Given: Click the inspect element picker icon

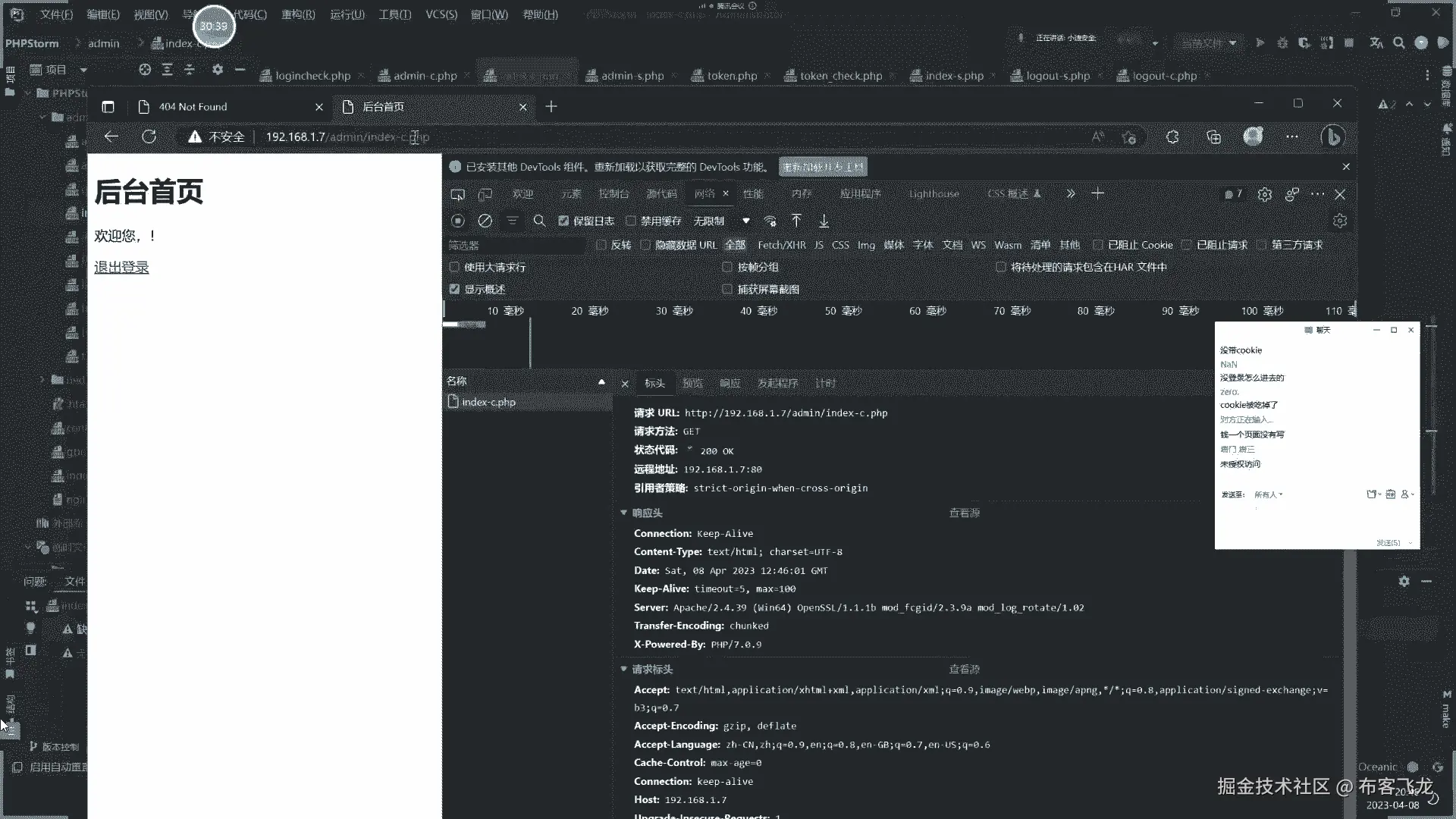Looking at the screenshot, I should [457, 194].
